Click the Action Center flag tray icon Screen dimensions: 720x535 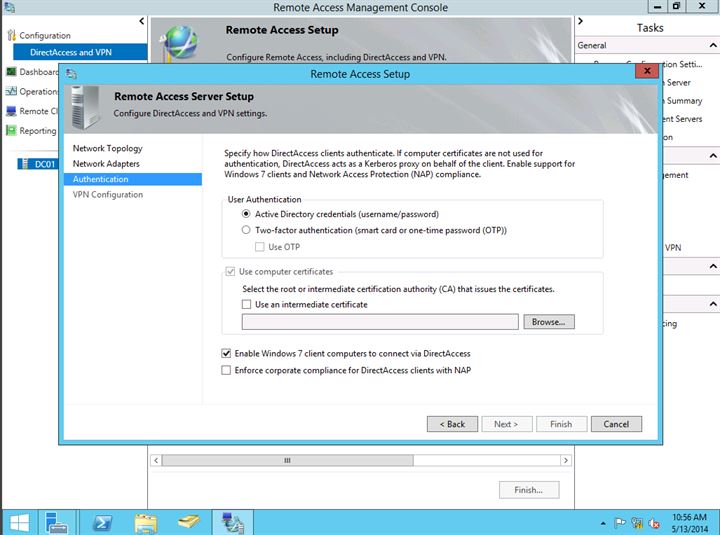pos(620,523)
